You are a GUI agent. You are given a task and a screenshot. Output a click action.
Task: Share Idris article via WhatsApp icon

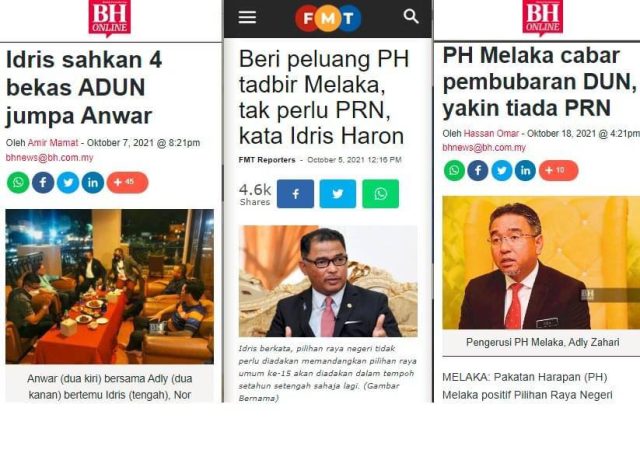(18, 182)
